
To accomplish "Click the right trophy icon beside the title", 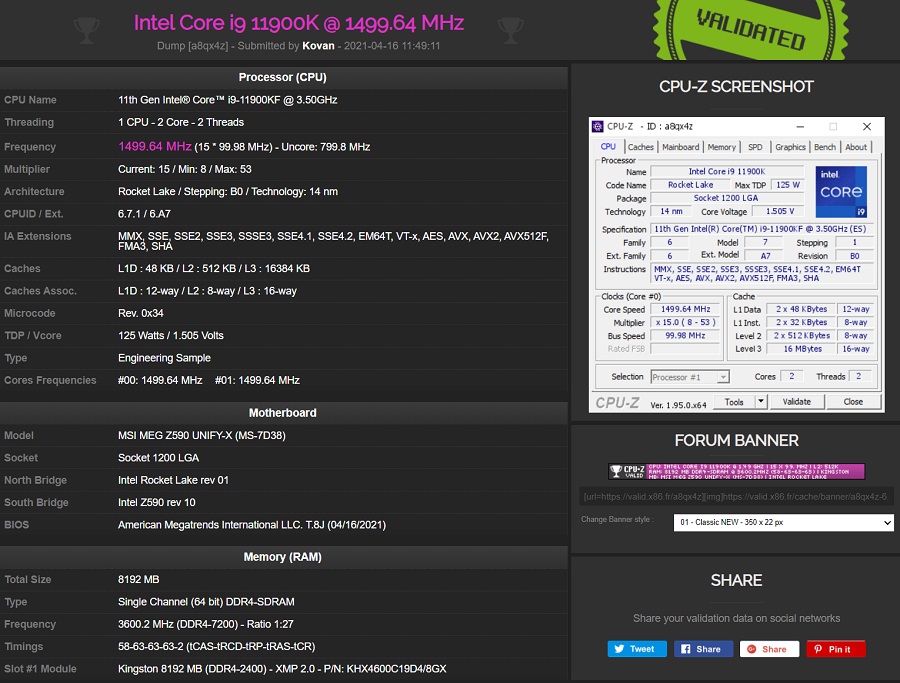I will [510, 30].
